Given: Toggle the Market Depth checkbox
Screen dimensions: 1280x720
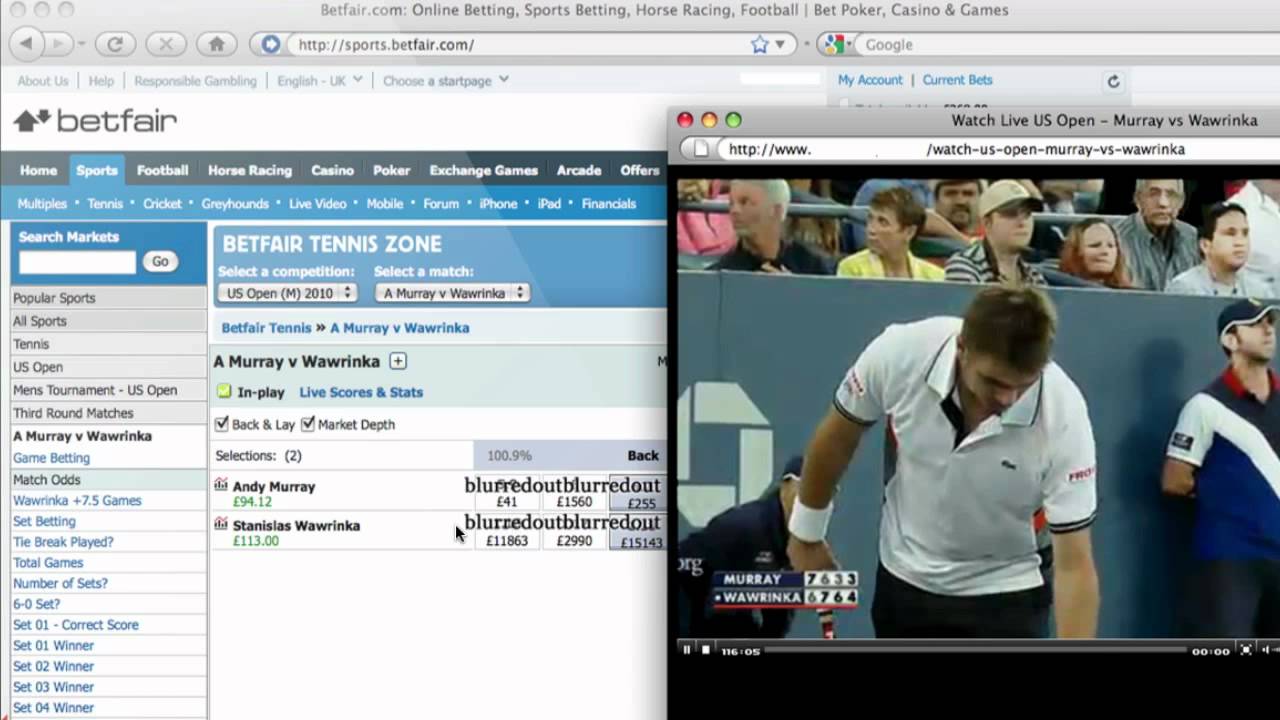Looking at the screenshot, I should [308, 424].
